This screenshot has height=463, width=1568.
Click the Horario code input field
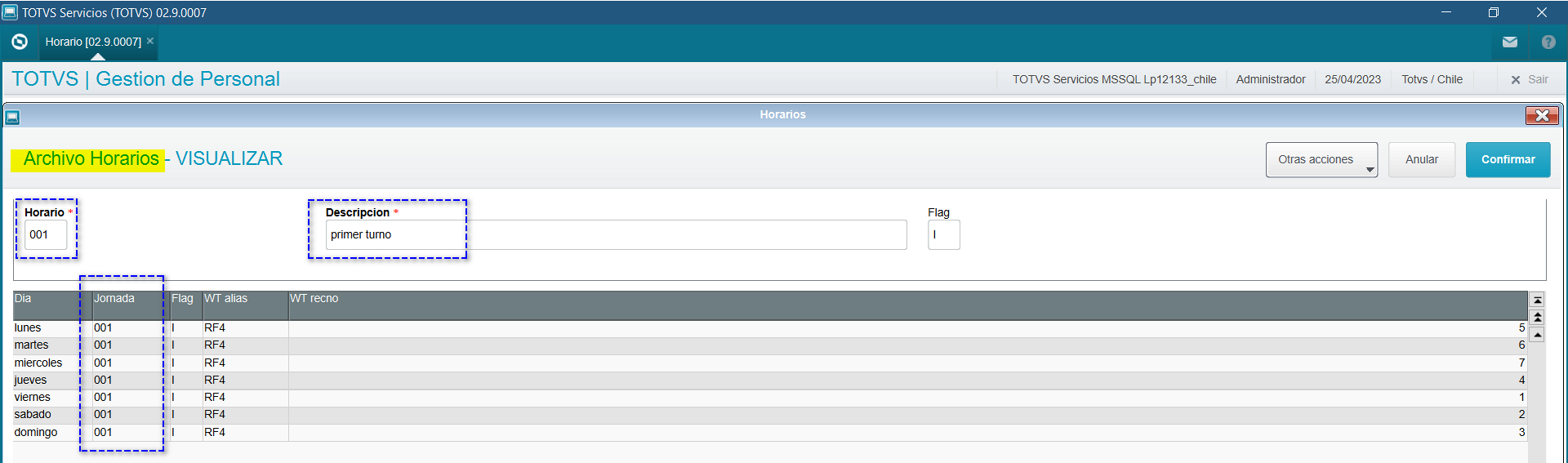click(x=46, y=235)
